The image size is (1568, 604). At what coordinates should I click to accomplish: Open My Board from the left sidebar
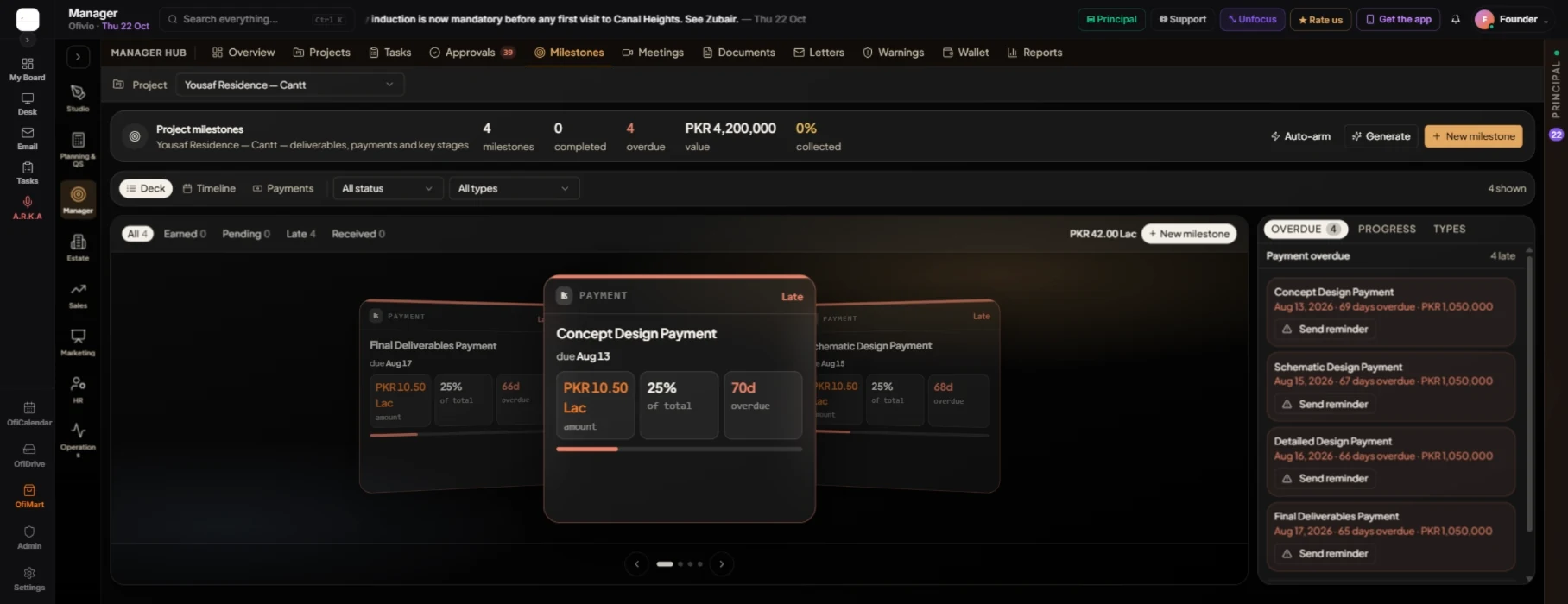[28, 69]
